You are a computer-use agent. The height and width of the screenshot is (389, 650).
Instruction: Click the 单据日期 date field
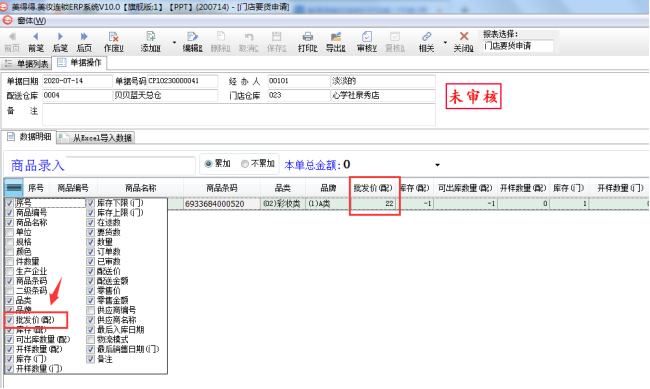point(77,81)
